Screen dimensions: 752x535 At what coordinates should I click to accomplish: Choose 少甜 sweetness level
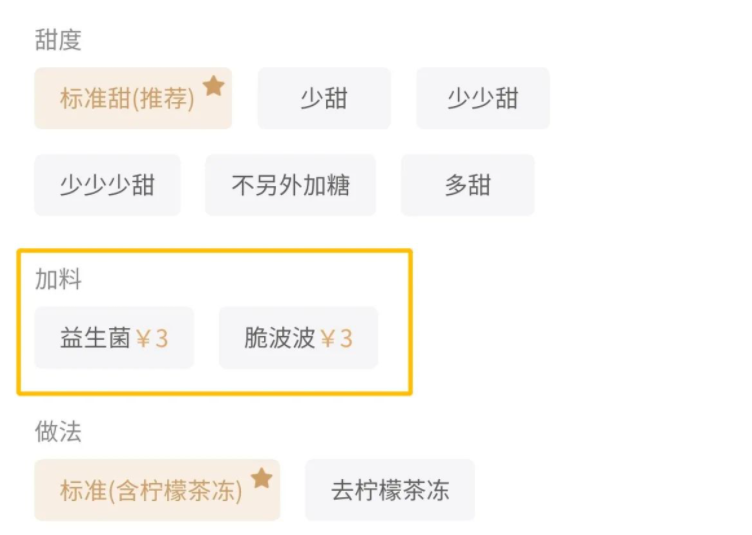(324, 98)
